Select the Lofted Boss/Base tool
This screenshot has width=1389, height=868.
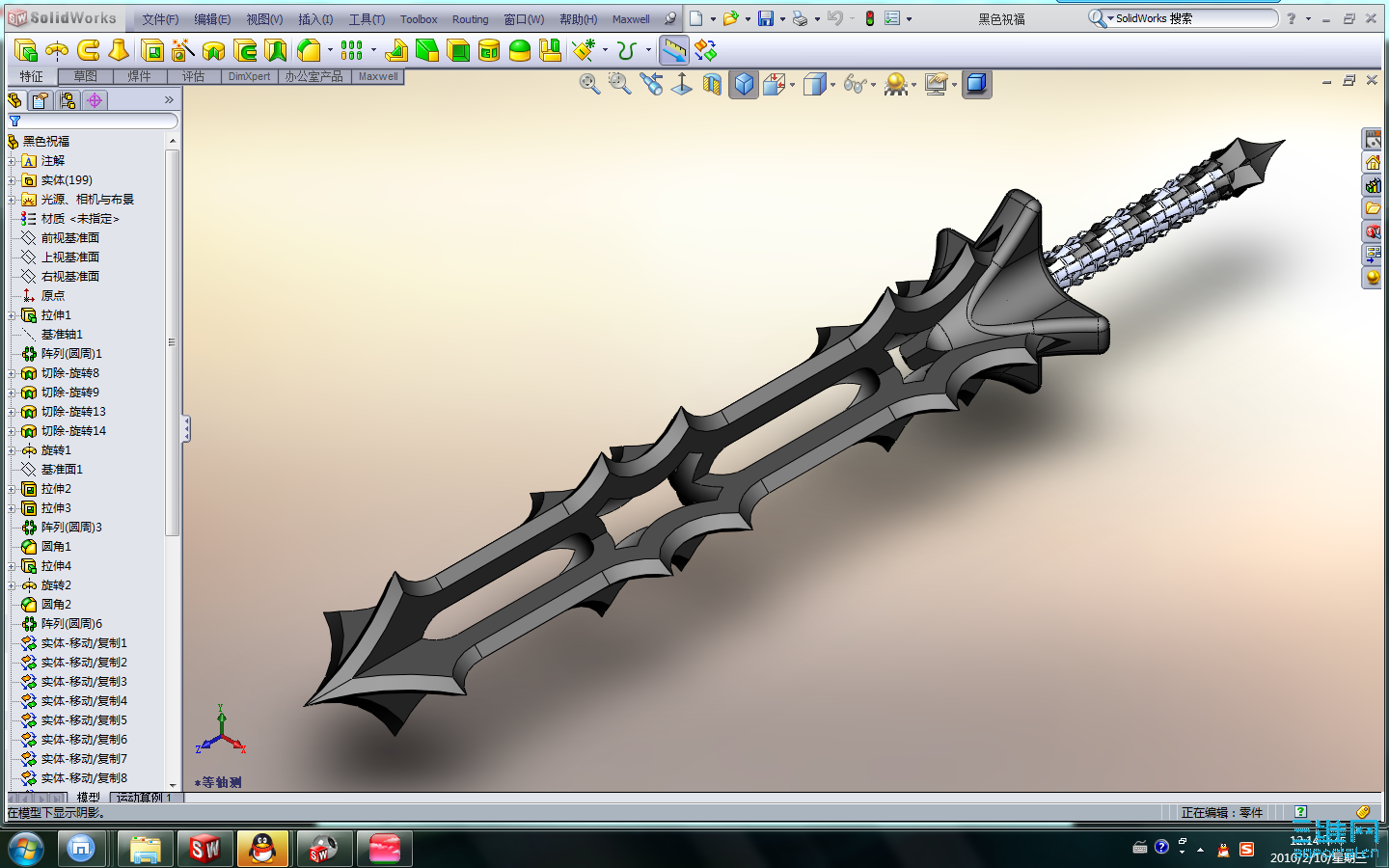click(119, 50)
